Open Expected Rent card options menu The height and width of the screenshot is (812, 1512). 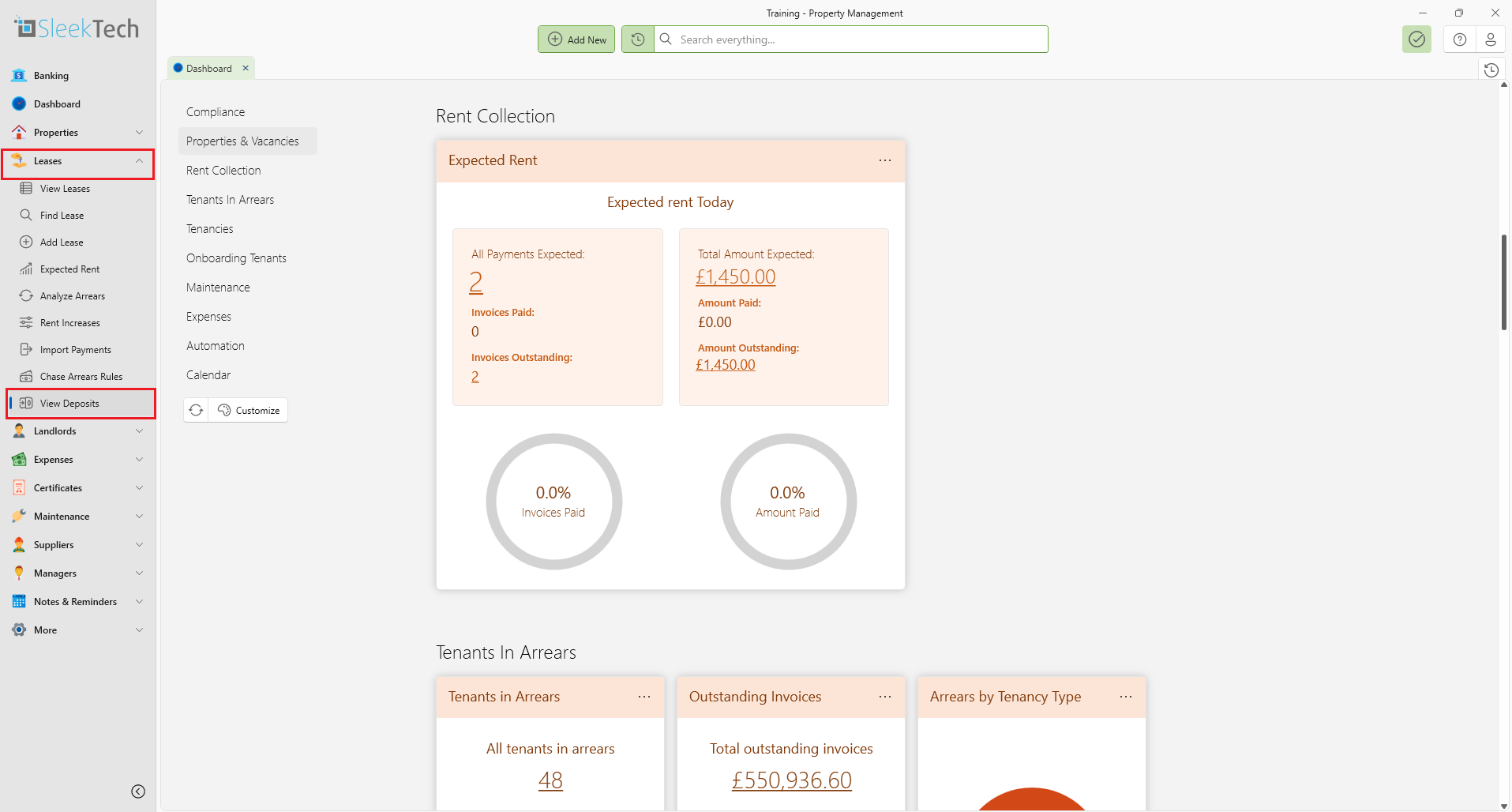pyautogui.click(x=885, y=160)
